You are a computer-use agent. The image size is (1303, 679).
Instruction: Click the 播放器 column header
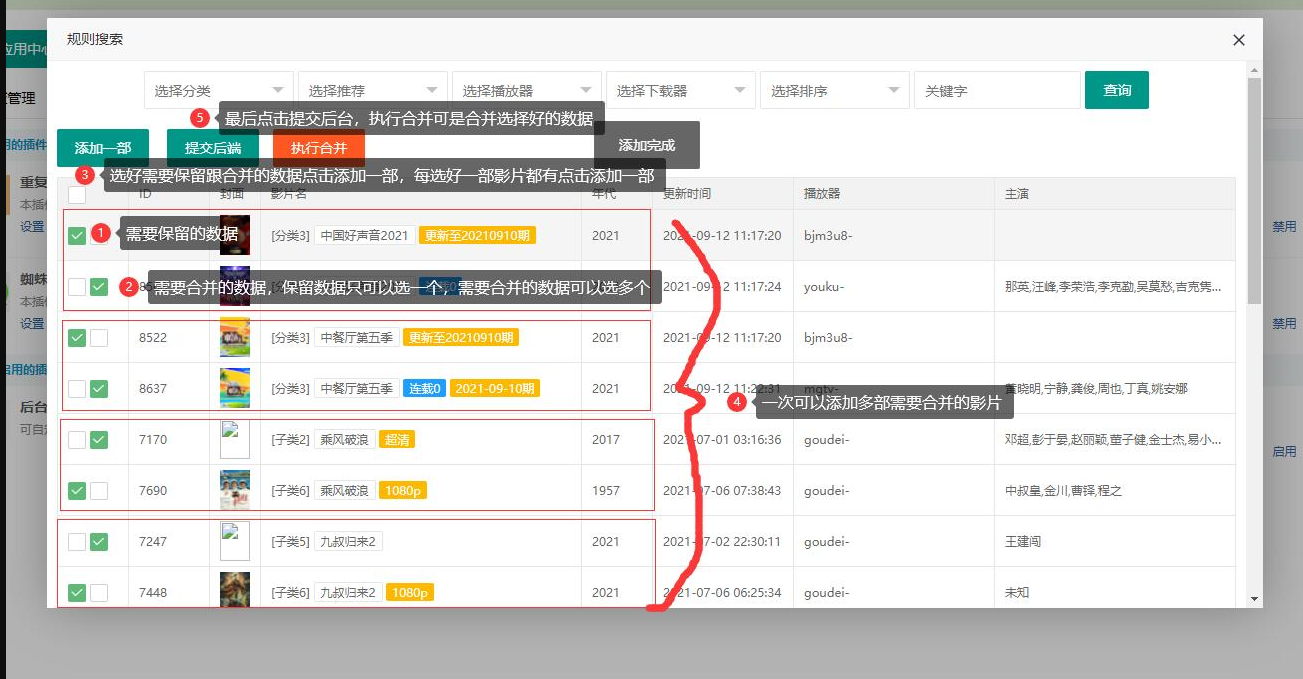[x=822, y=194]
